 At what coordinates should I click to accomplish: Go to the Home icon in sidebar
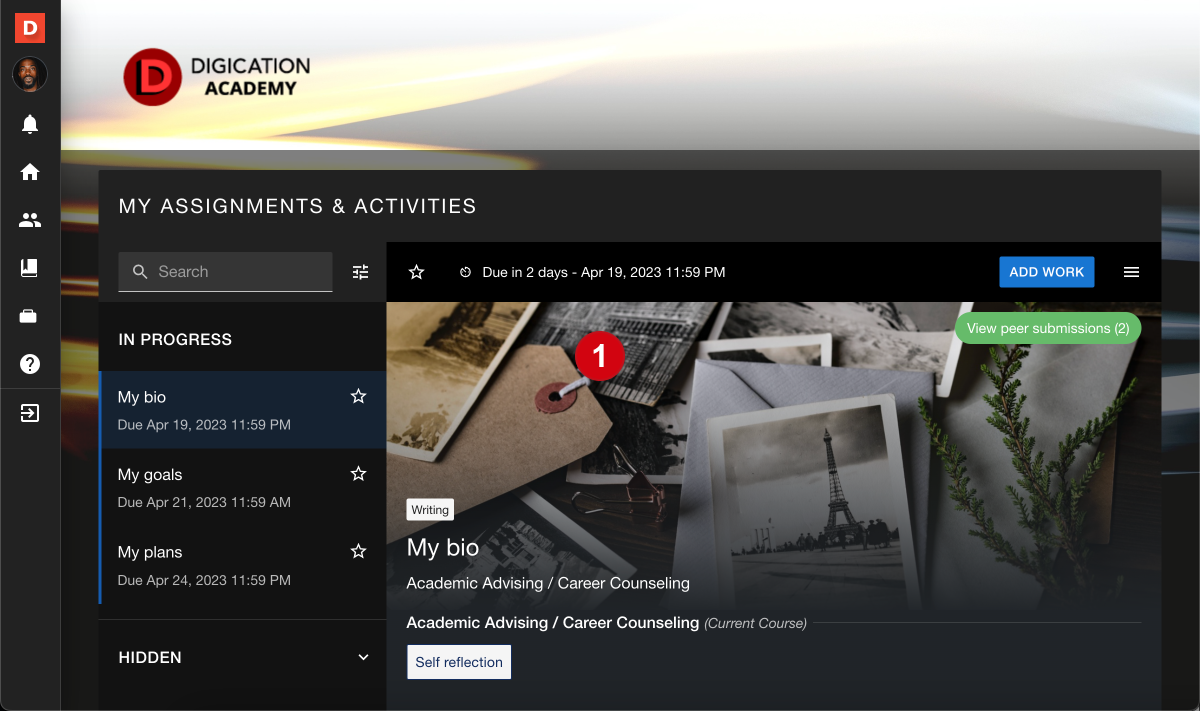(30, 172)
